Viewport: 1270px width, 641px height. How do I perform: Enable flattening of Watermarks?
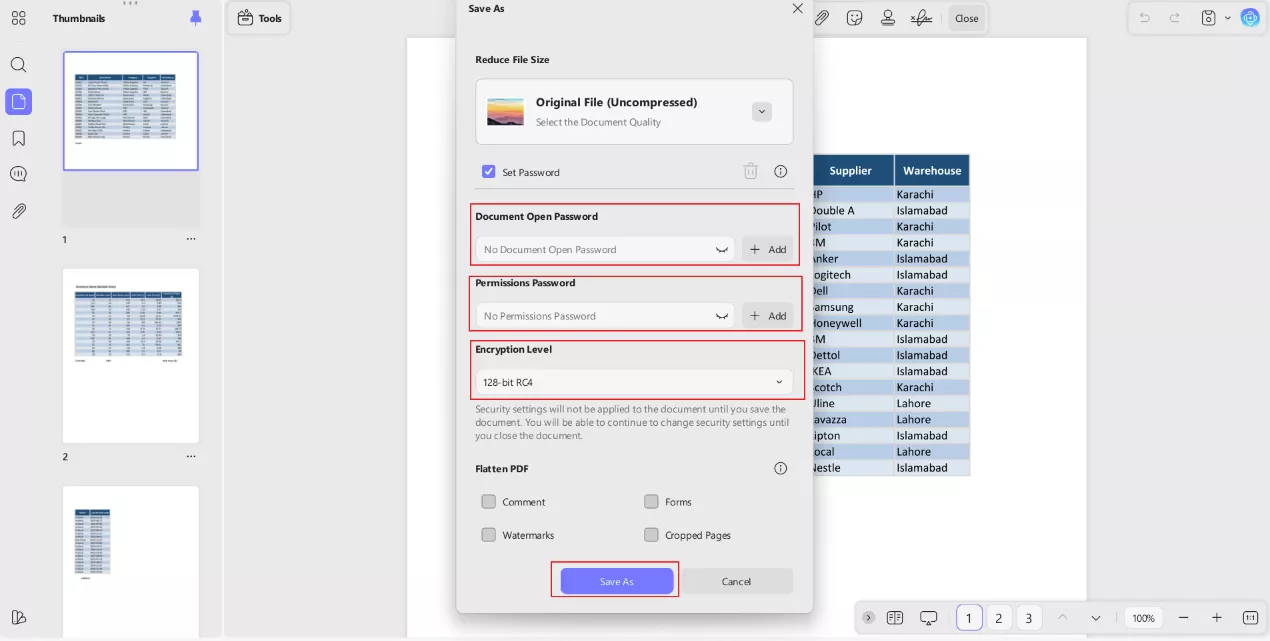(x=489, y=535)
